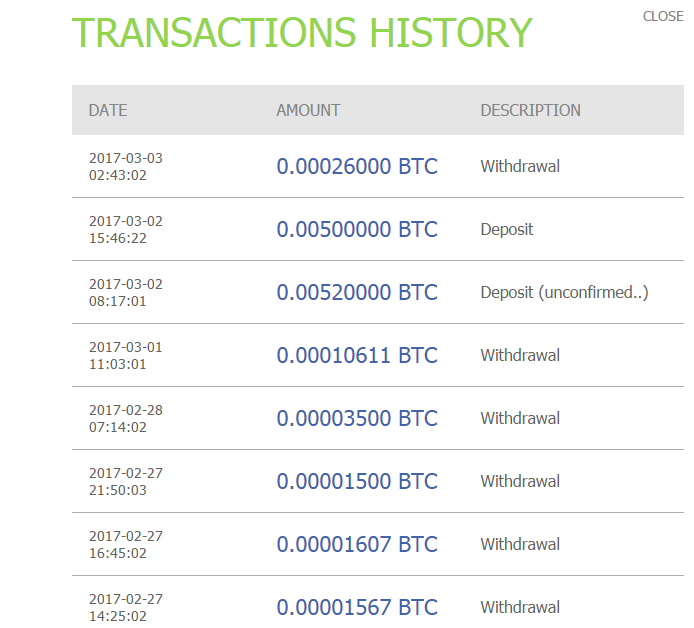
Task: Select the 0.00001607 BTC amount
Action: [357, 544]
